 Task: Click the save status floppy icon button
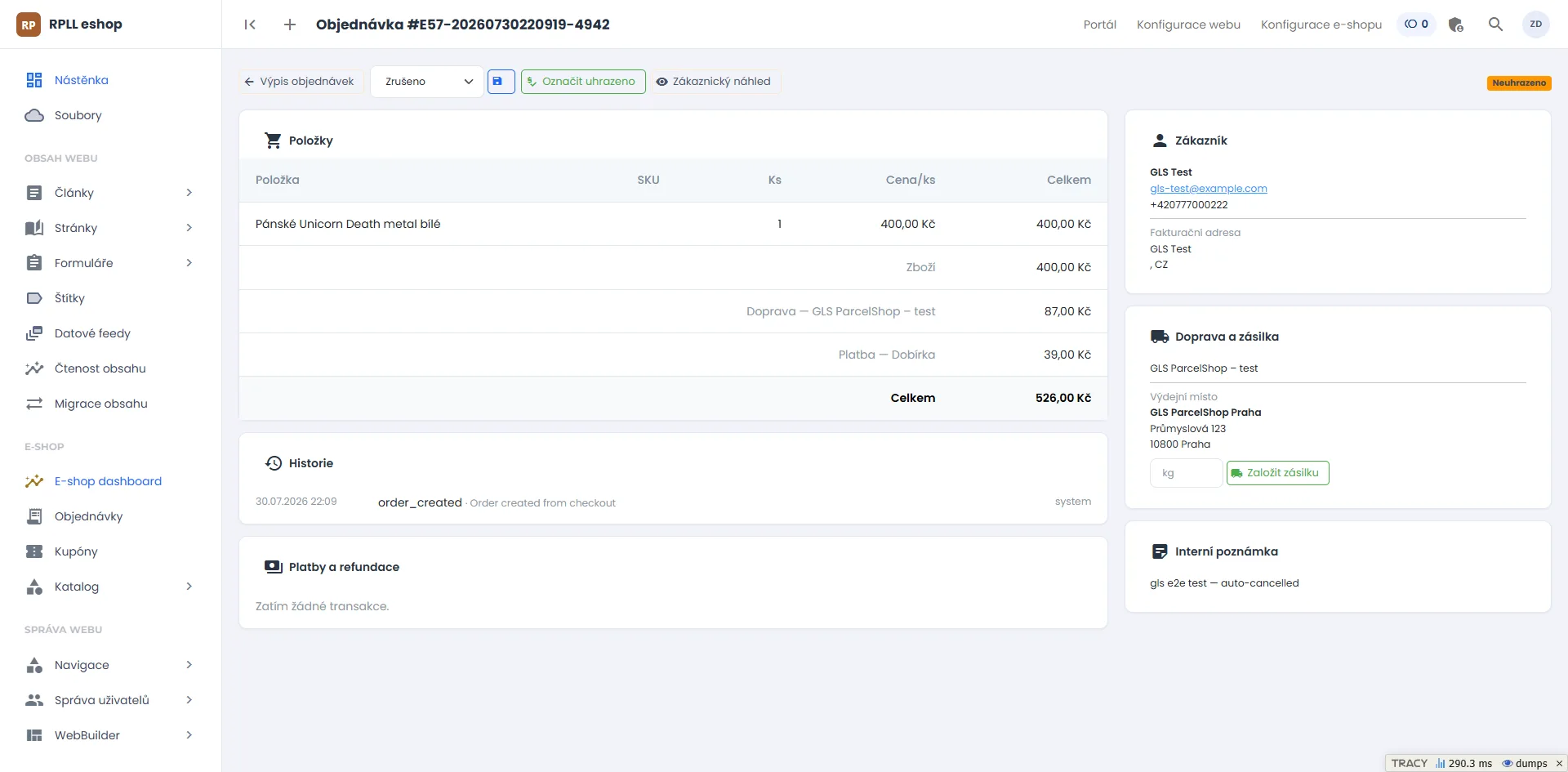pyautogui.click(x=501, y=82)
